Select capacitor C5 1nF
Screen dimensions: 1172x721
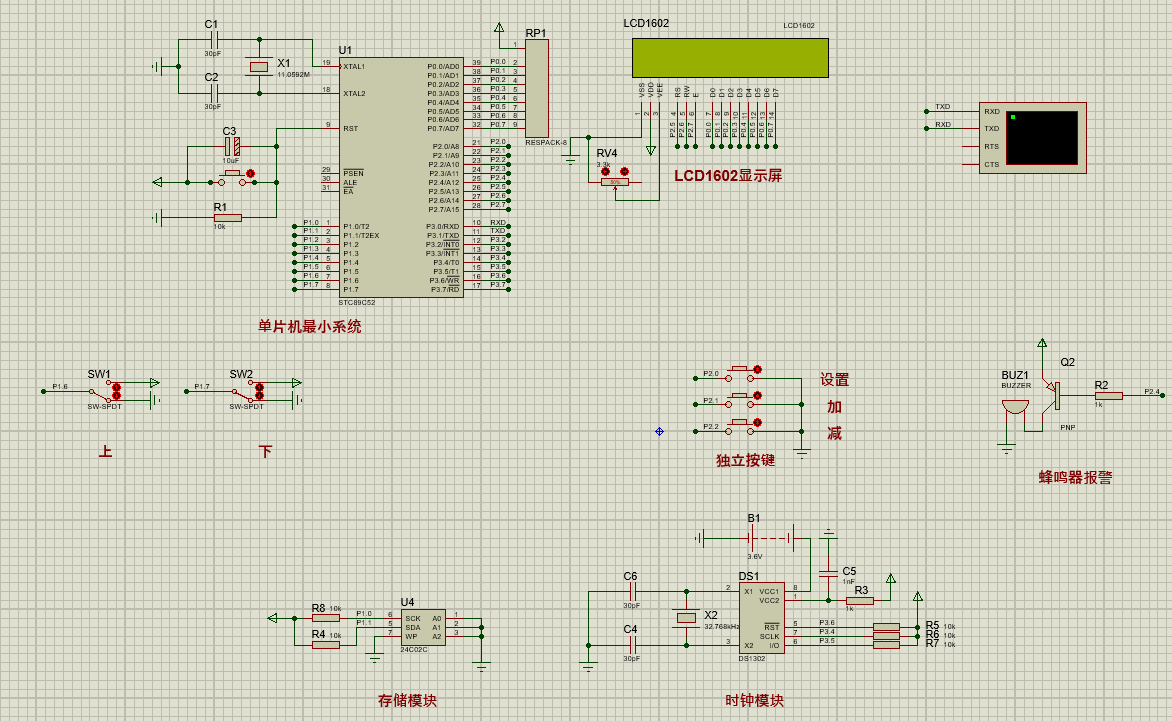[828, 573]
